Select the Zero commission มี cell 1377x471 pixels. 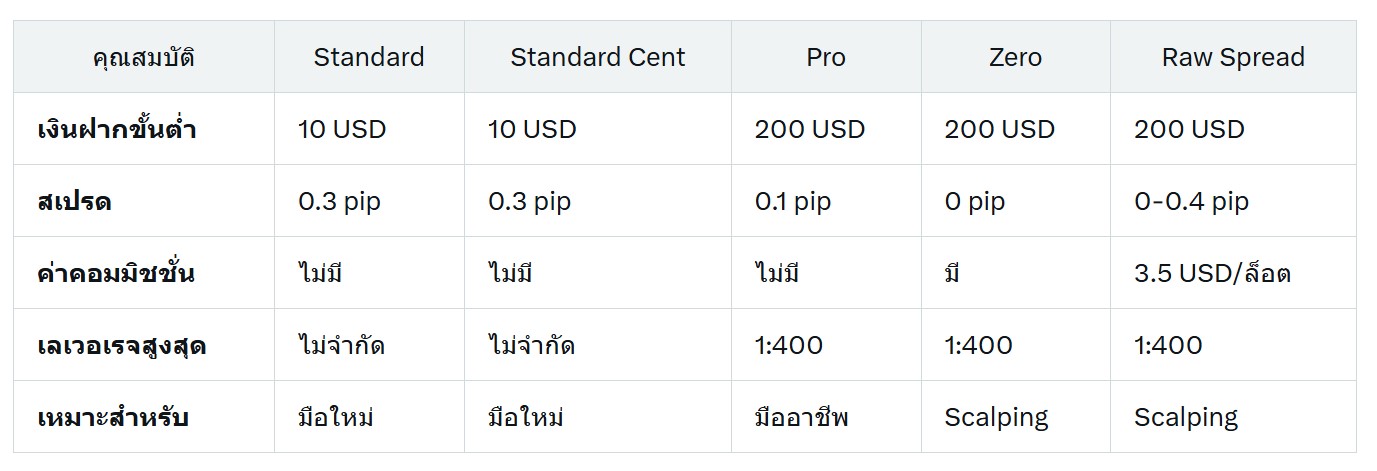tap(951, 273)
